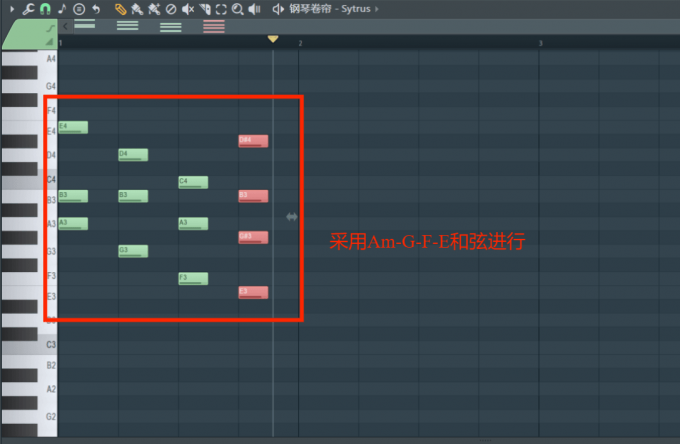
Task: Click the circular event editor icon
Action: (x=79, y=9)
